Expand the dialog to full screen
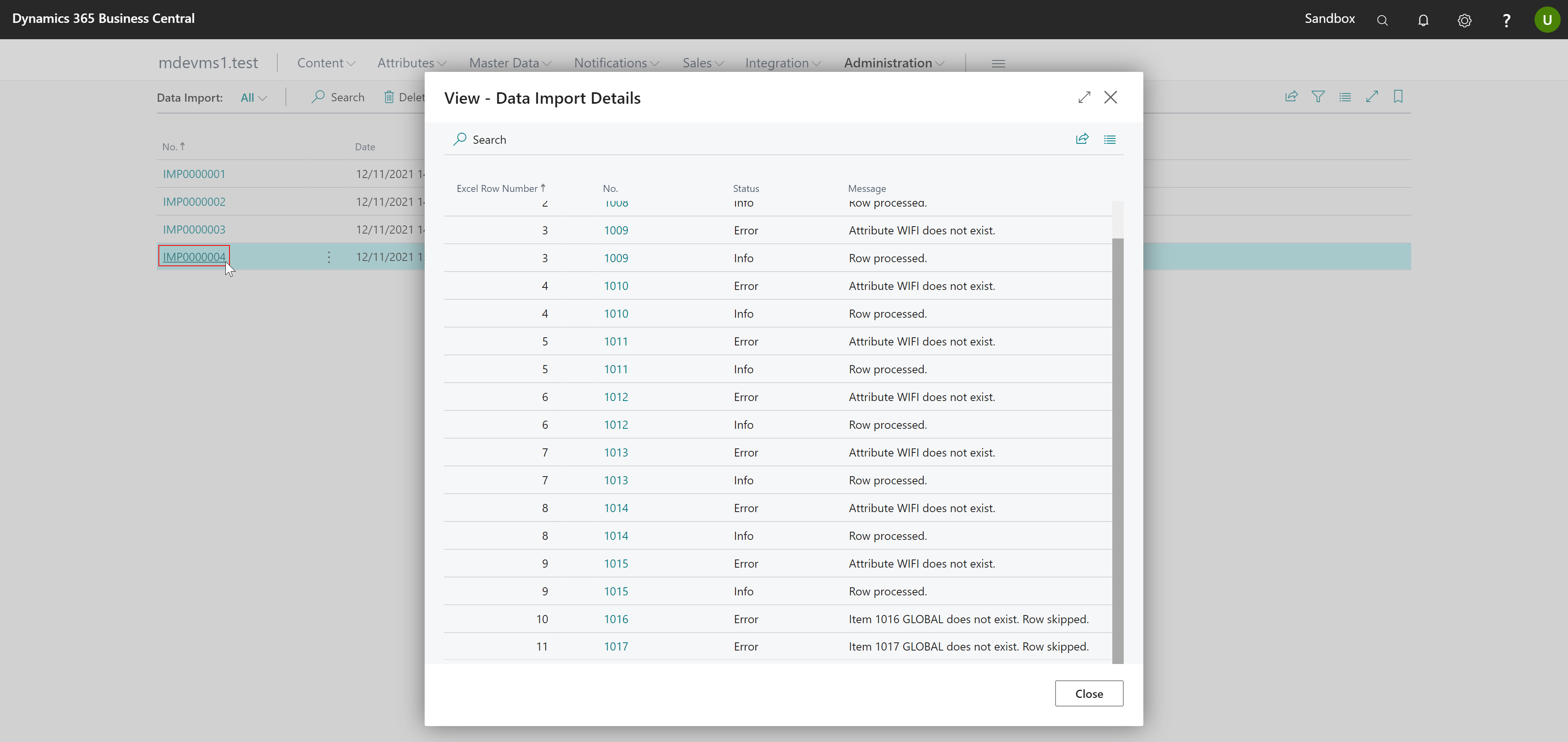Screen dimensions: 1568x742 point(1083,97)
